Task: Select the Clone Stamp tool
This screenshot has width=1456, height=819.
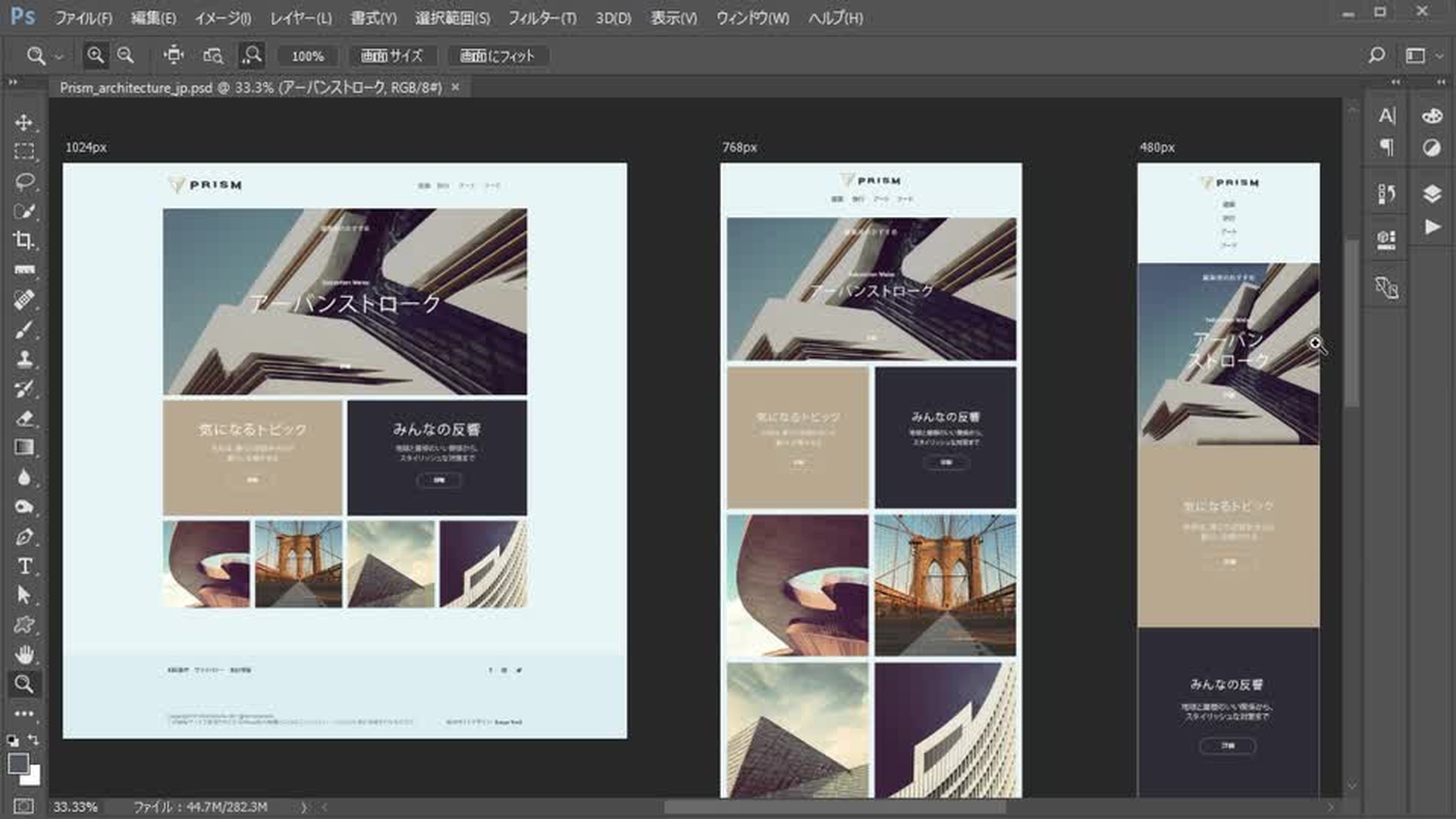Action: point(24,359)
